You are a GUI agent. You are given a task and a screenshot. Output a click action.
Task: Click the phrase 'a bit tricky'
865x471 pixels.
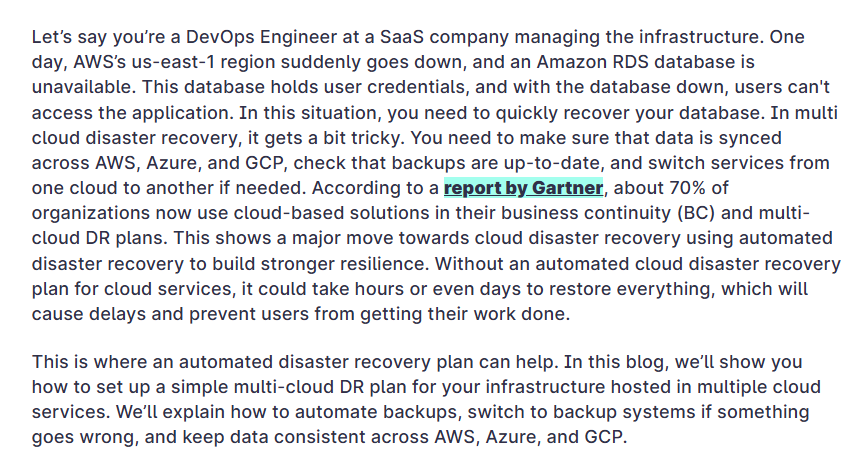point(356,138)
